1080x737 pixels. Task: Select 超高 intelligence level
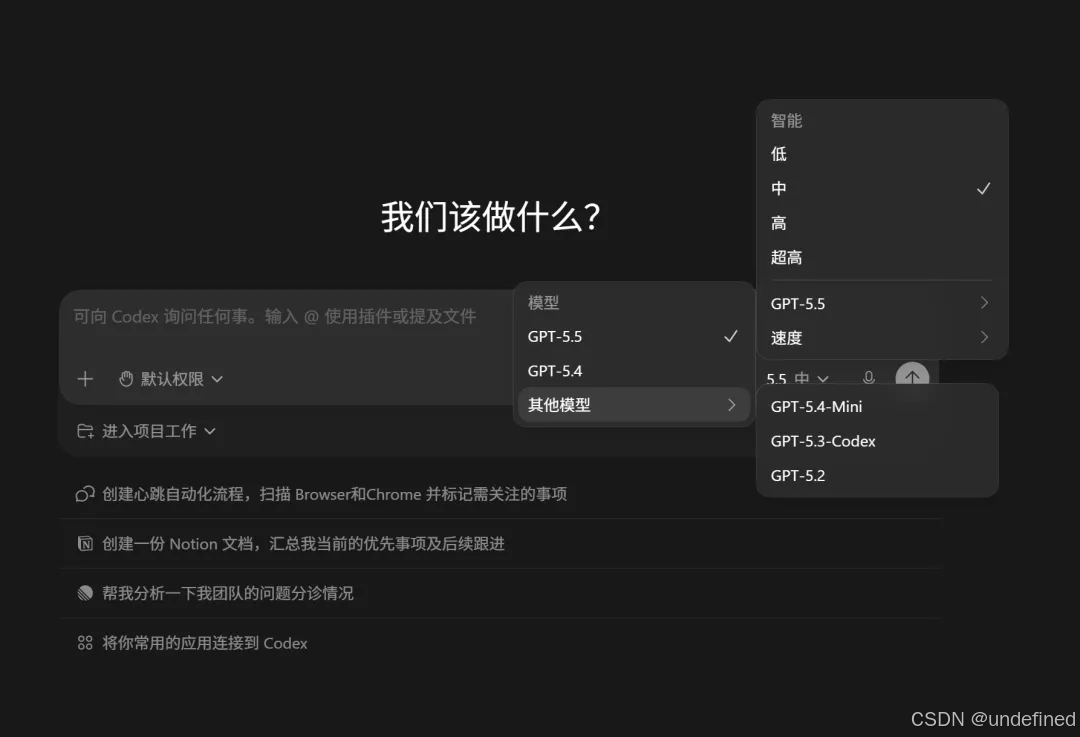click(x=882, y=257)
